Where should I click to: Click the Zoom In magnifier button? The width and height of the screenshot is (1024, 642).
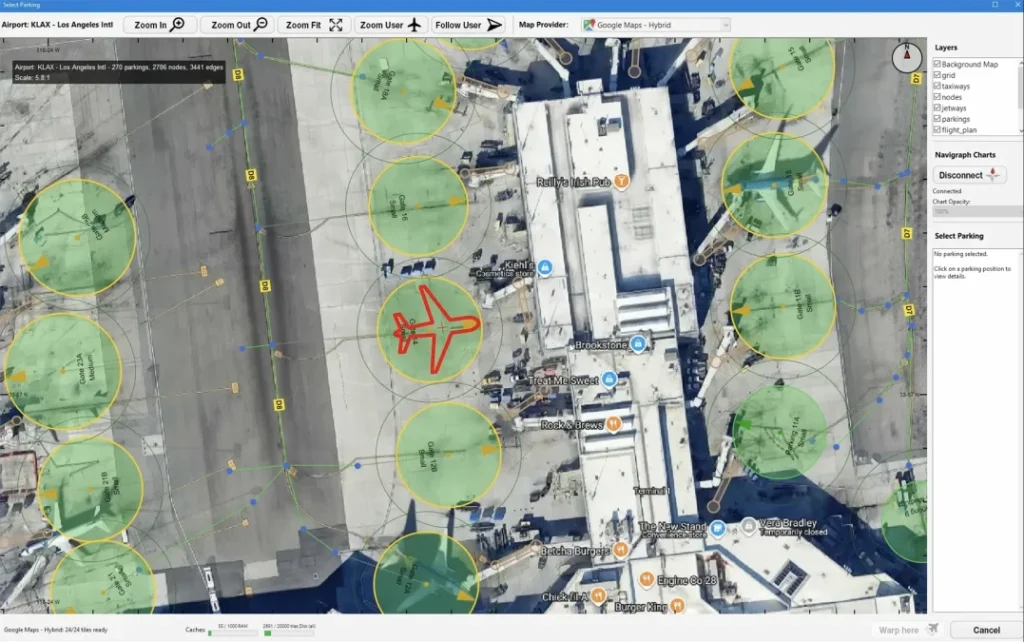[160, 25]
